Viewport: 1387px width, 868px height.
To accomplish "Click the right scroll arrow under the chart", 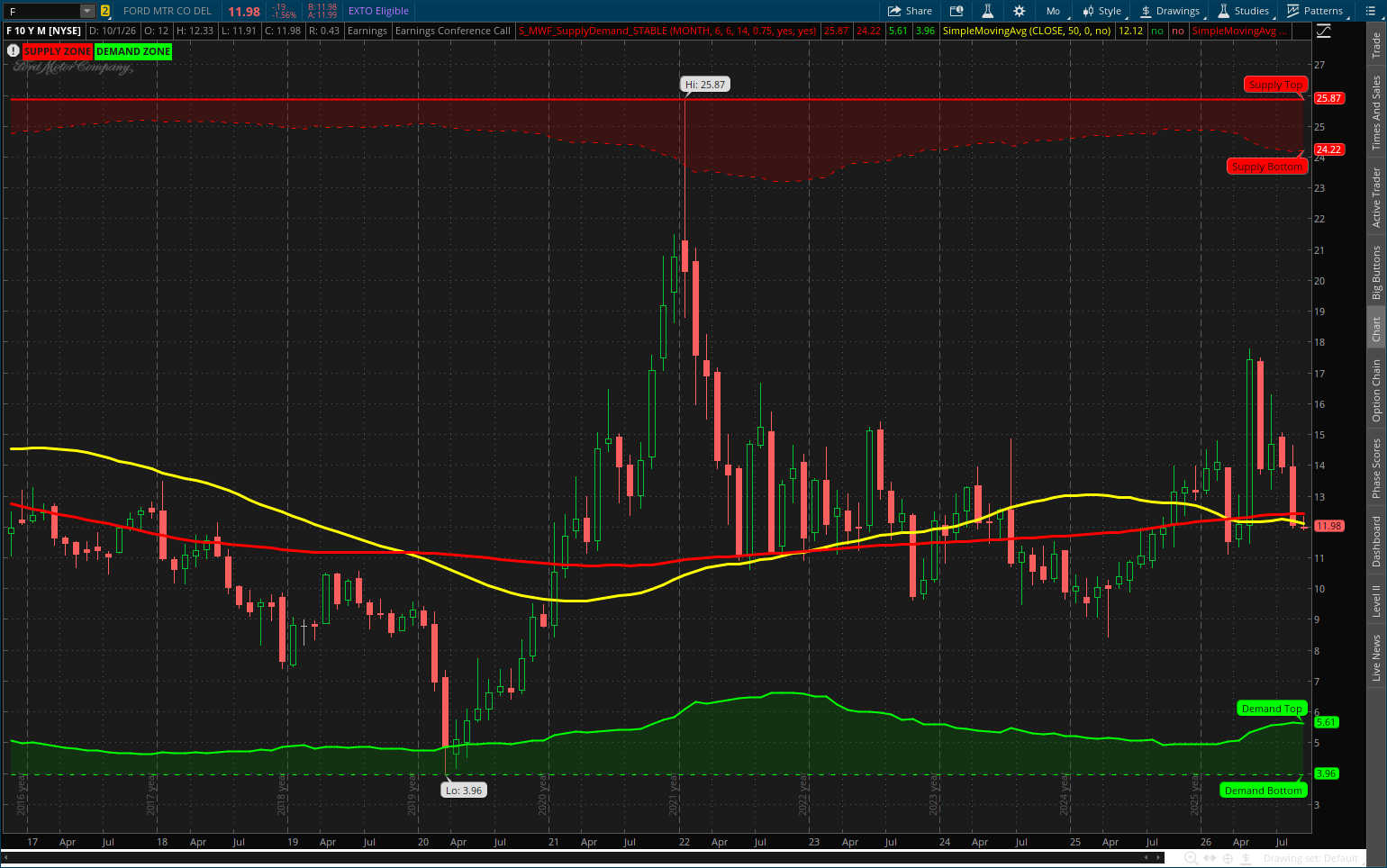I will pyautogui.click(x=1158, y=857).
